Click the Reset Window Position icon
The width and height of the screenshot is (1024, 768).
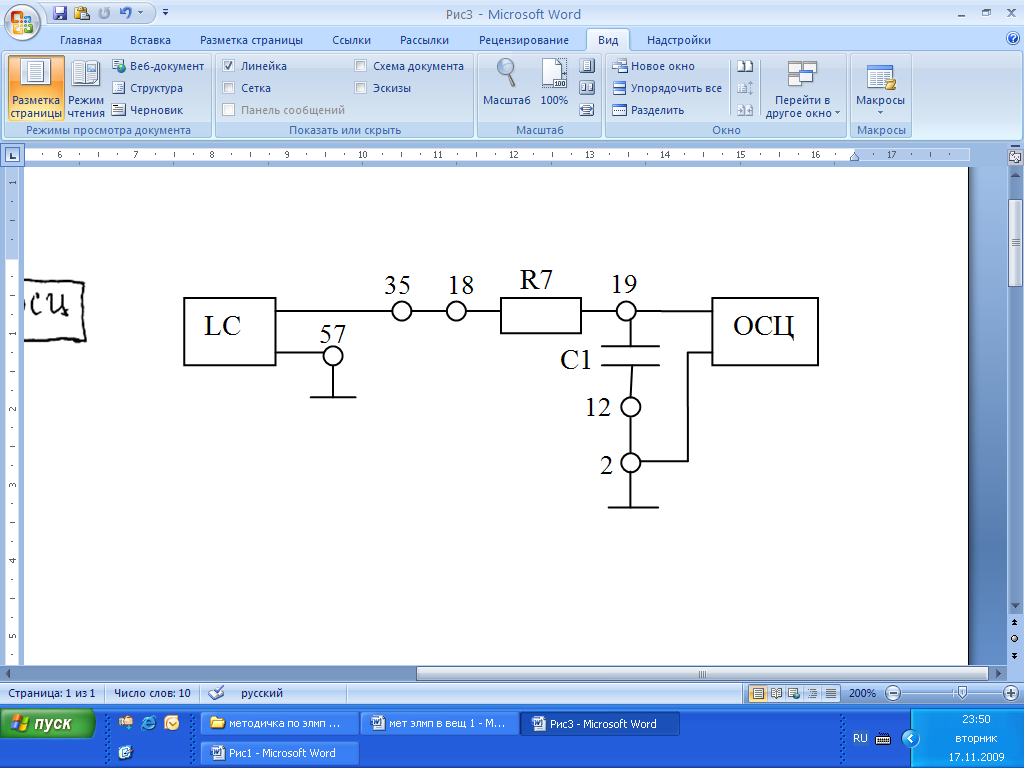click(745, 110)
